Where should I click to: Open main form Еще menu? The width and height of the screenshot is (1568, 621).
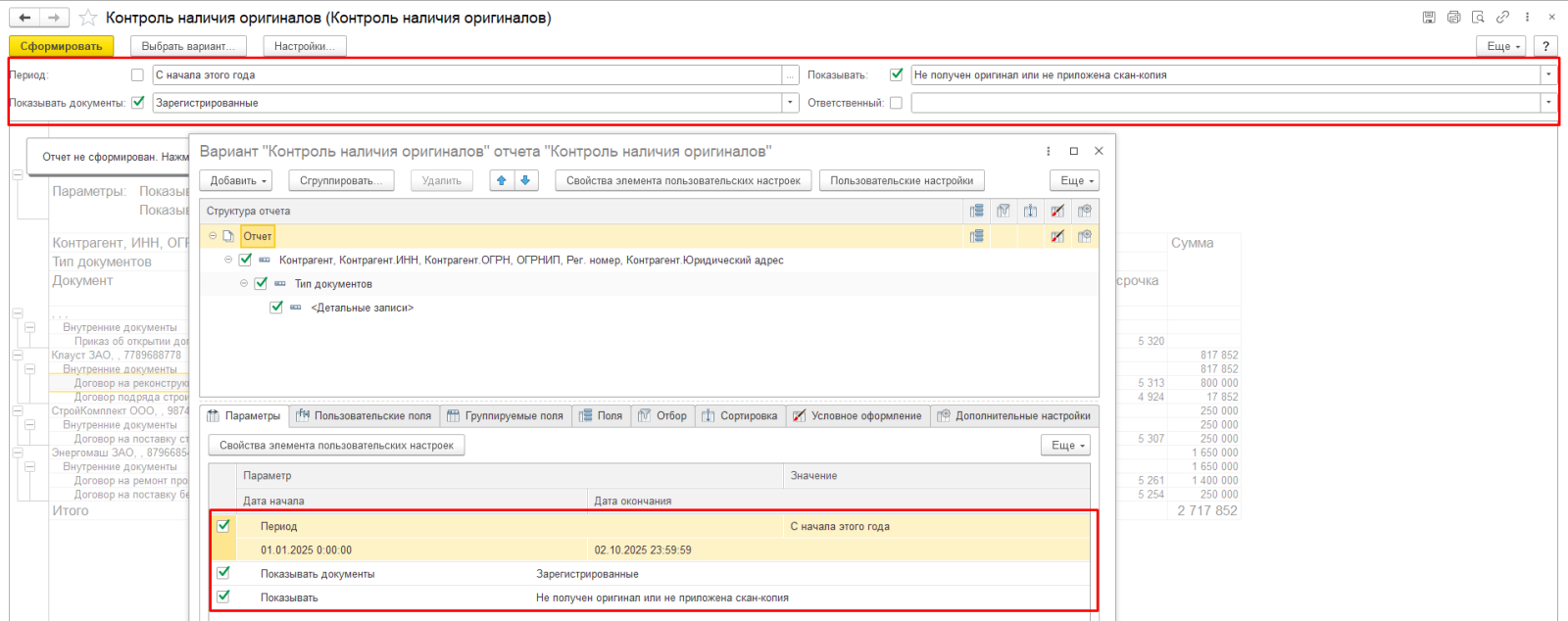pyautogui.click(x=1503, y=46)
